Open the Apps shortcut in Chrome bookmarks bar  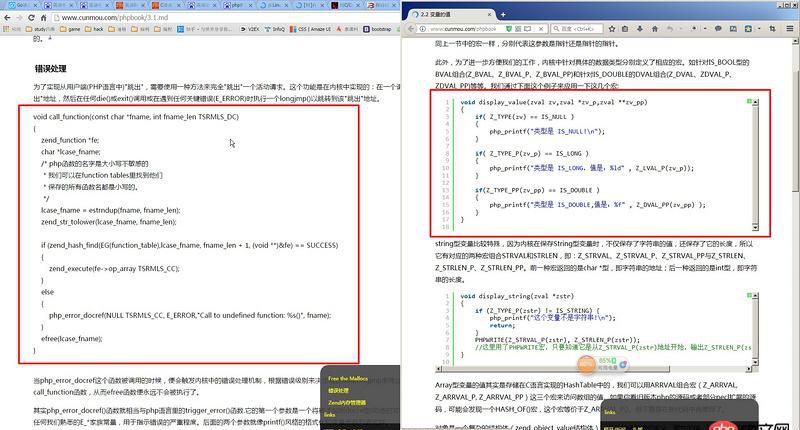[x=11, y=29]
